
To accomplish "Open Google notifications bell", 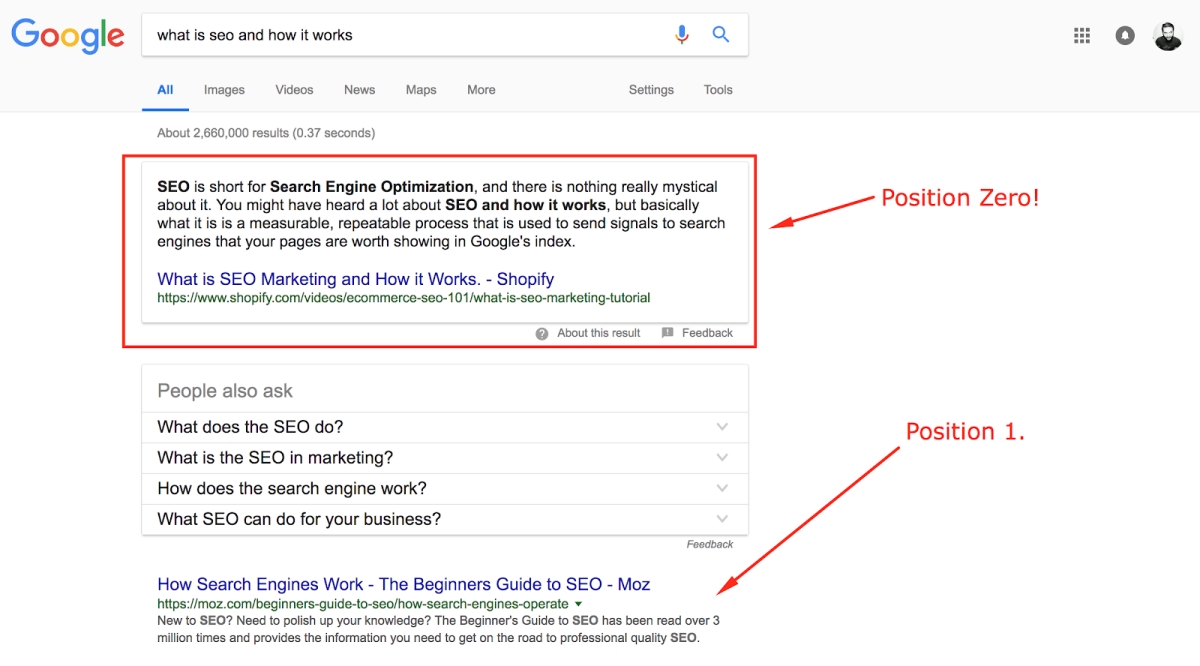I will [1125, 36].
